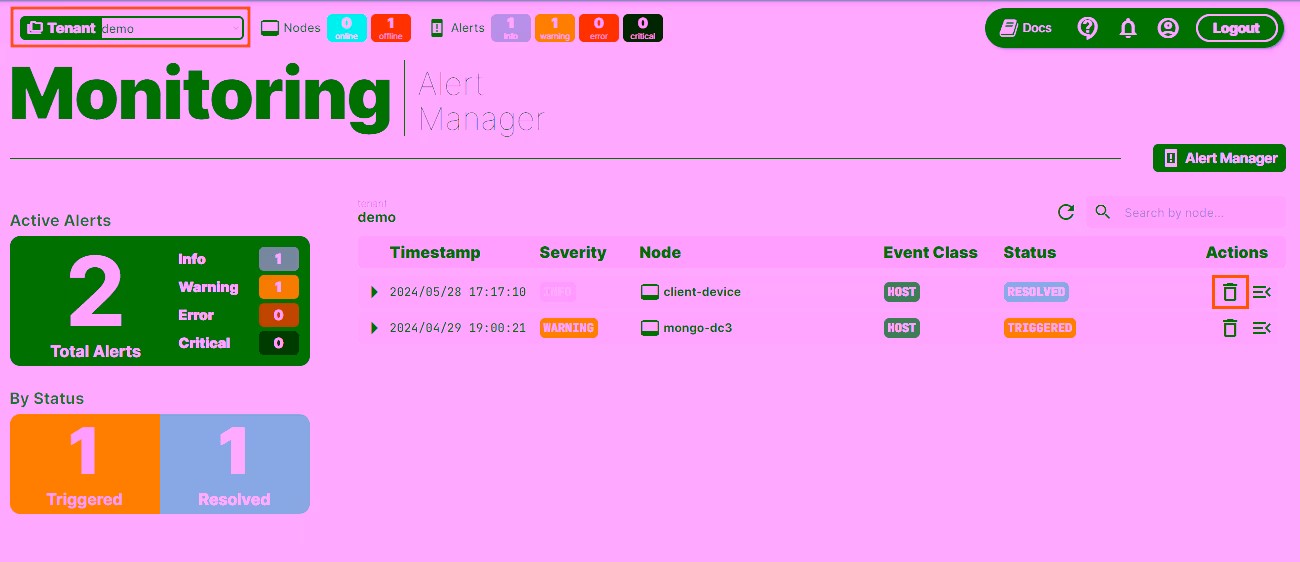Click the Docs link
This screenshot has height=562, width=1300.
click(x=1026, y=28)
